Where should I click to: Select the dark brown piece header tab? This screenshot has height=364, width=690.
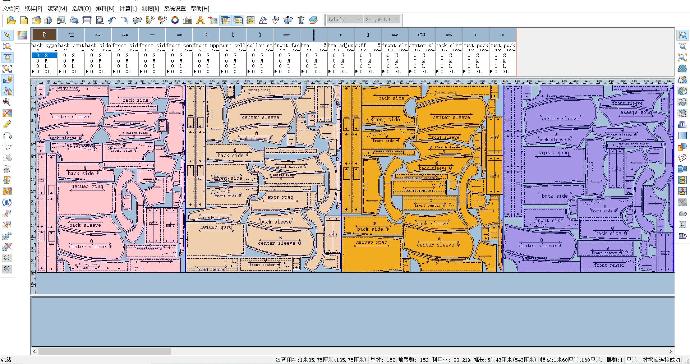click(44, 35)
